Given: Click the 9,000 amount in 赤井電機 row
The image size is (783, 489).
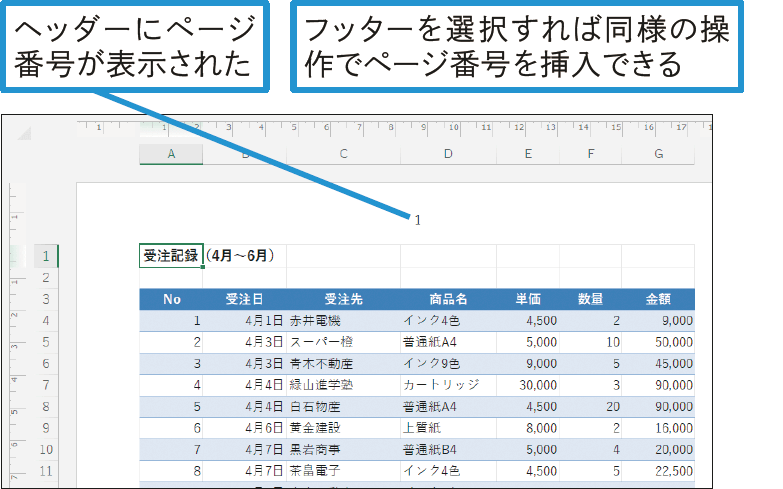Looking at the screenshot, I should coord(658,321).
